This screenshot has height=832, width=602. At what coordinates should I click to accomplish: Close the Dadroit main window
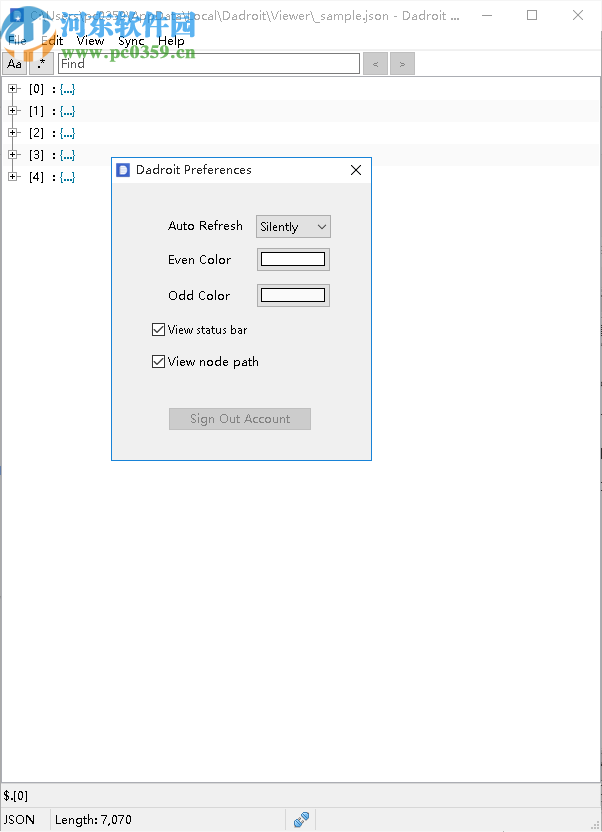click(x=578, y=15)
